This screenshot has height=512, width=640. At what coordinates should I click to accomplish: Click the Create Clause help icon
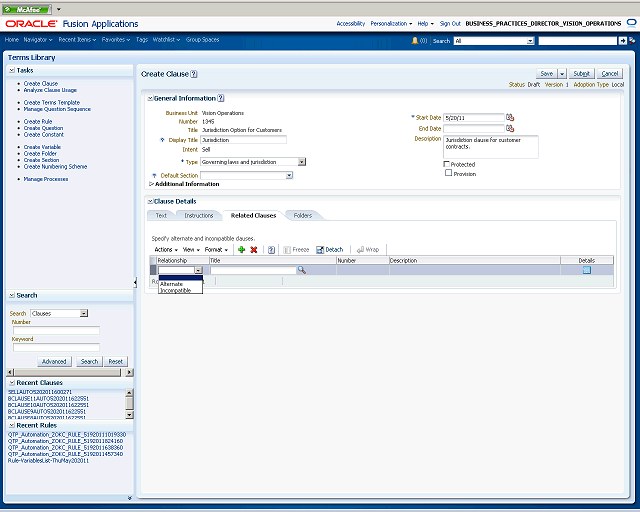click(194, 74)
